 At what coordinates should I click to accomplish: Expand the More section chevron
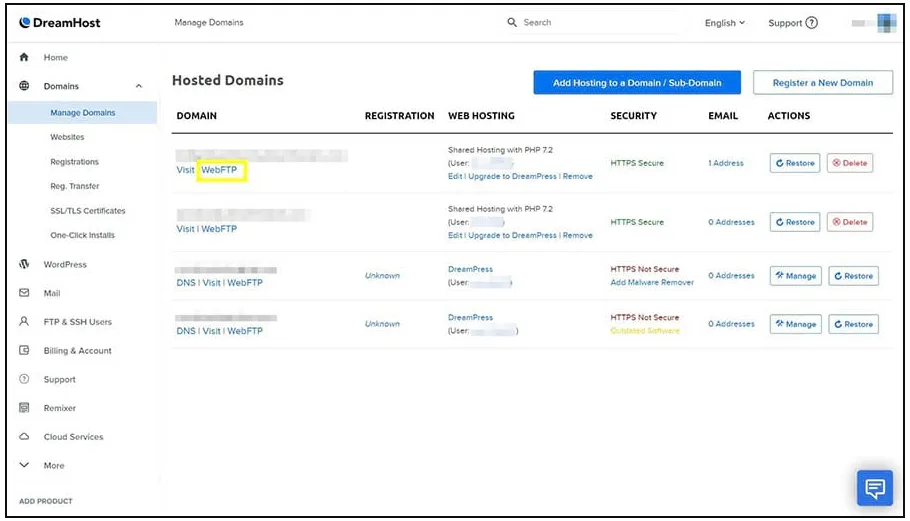[x=24, y=465]
